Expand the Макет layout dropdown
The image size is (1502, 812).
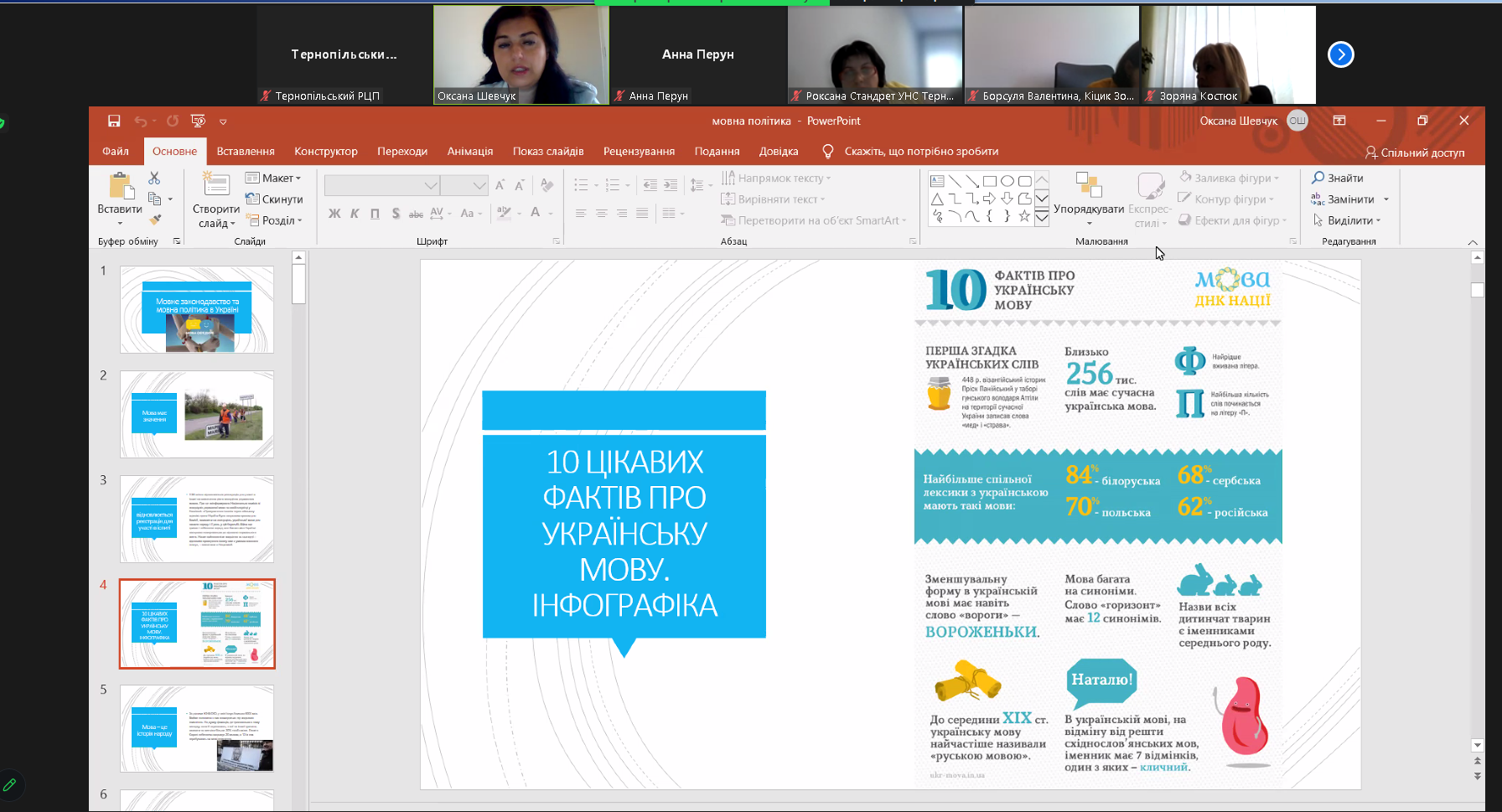point(273,178)
